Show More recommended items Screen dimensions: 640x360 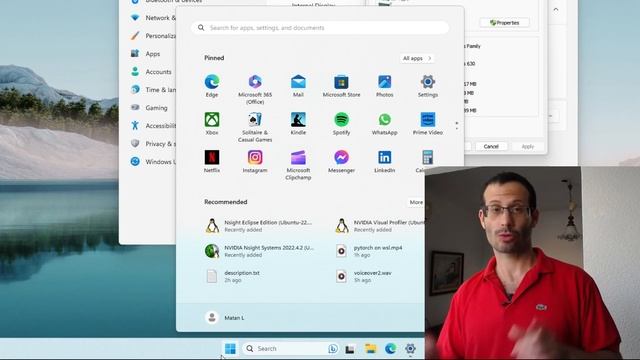[416, 202]
